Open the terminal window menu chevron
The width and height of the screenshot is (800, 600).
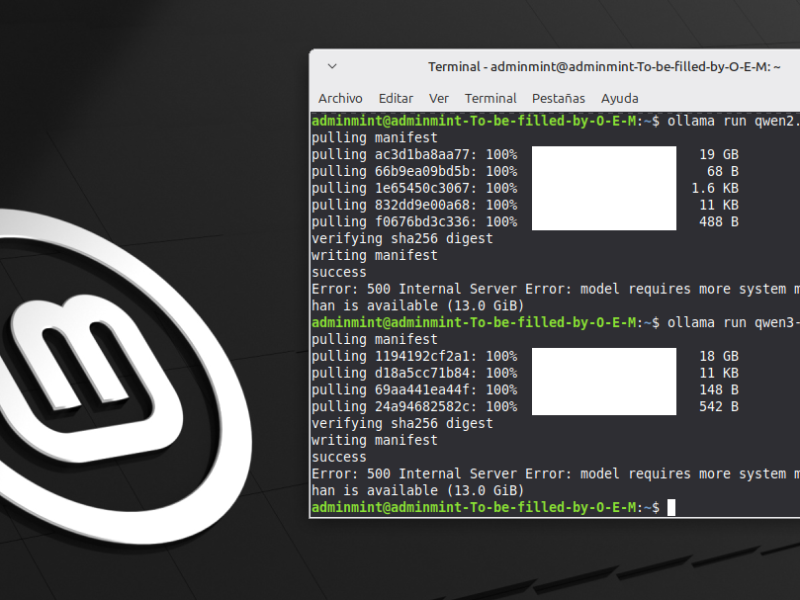point(332,66)
